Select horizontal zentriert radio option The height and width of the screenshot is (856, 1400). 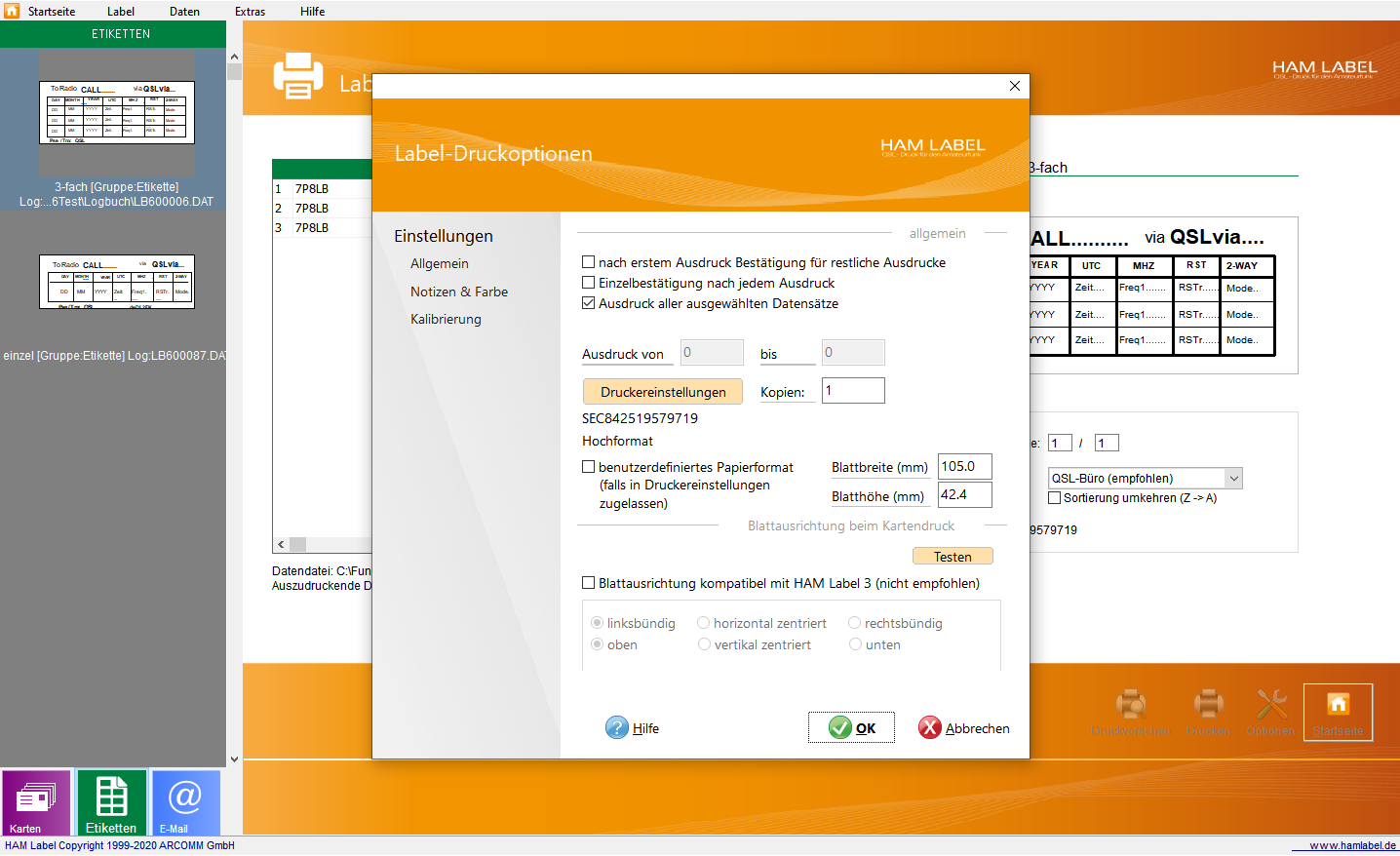703,623
